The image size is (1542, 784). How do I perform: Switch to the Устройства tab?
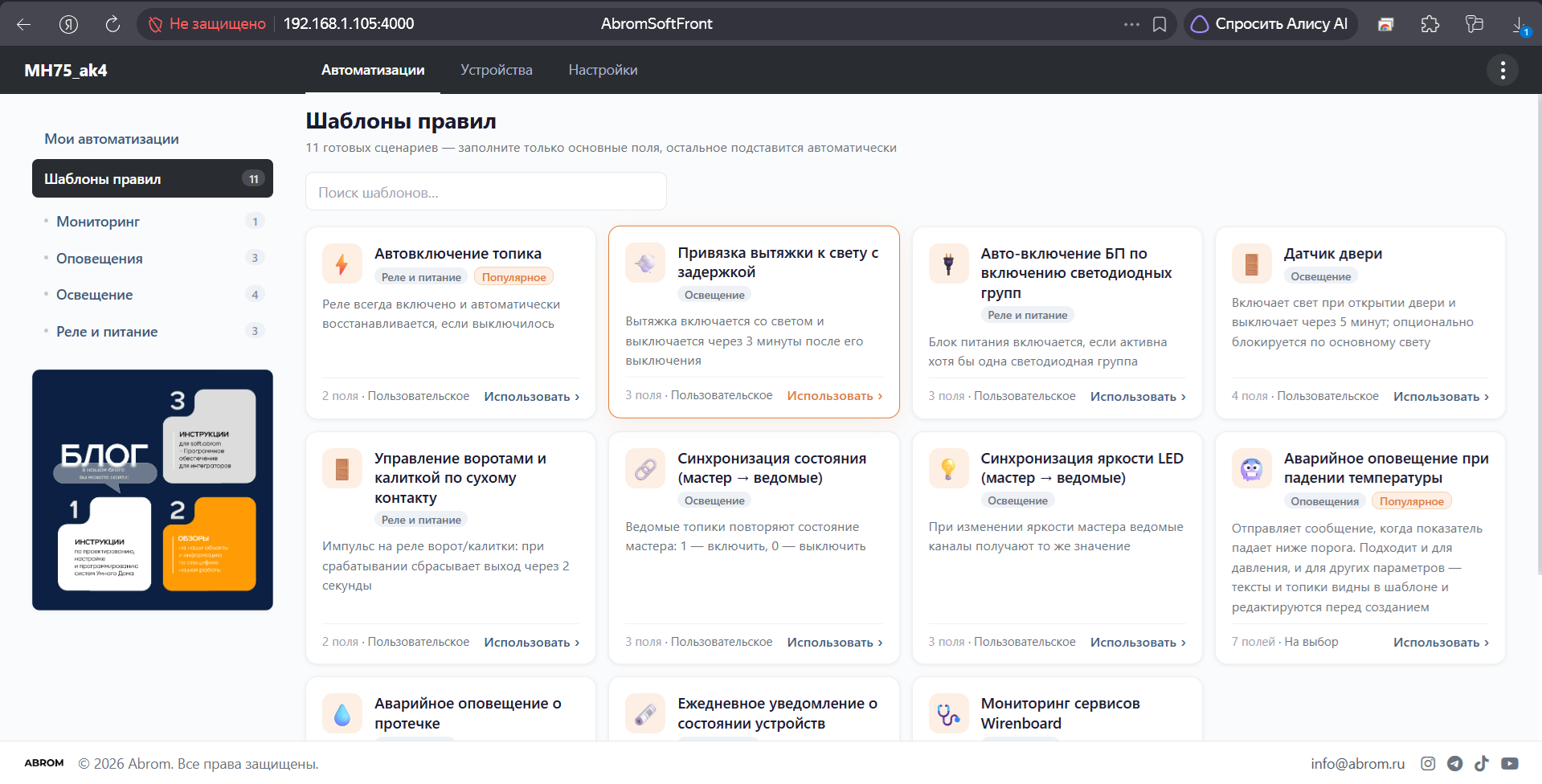497,70
